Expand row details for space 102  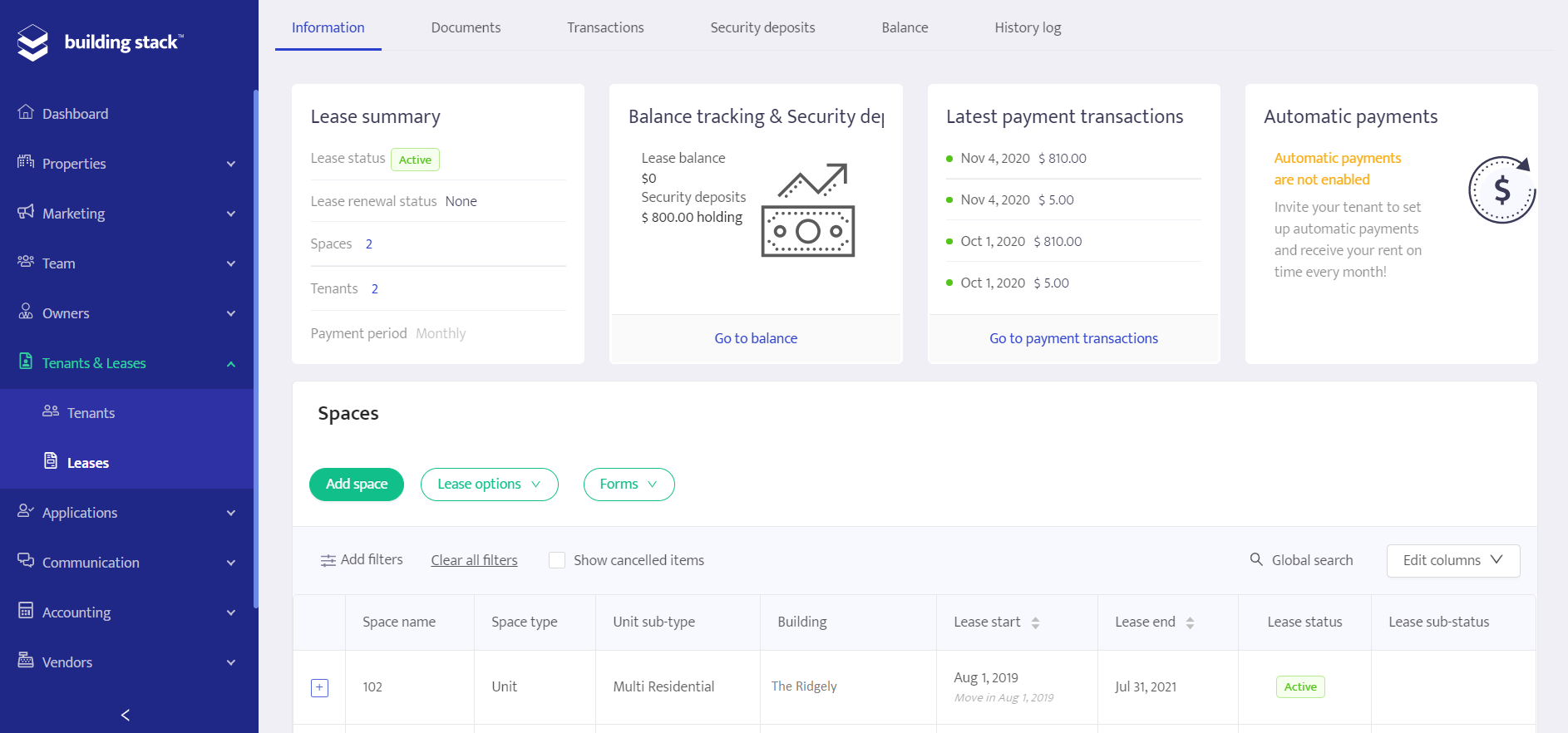[319, 687]
